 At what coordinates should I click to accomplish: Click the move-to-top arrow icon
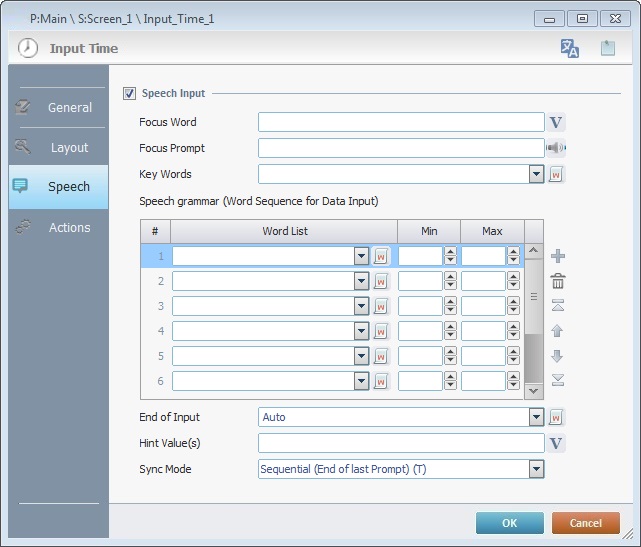(x=558, y=306)
